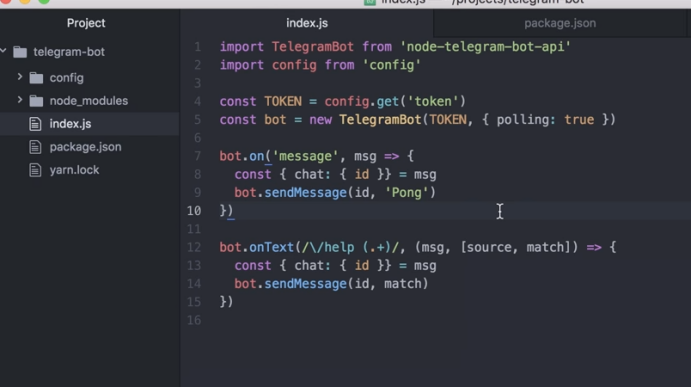This screenshot has height=387, width=692.
Task: Click the Project panel header
Action: pyautogui.click(x=86, y=23)
